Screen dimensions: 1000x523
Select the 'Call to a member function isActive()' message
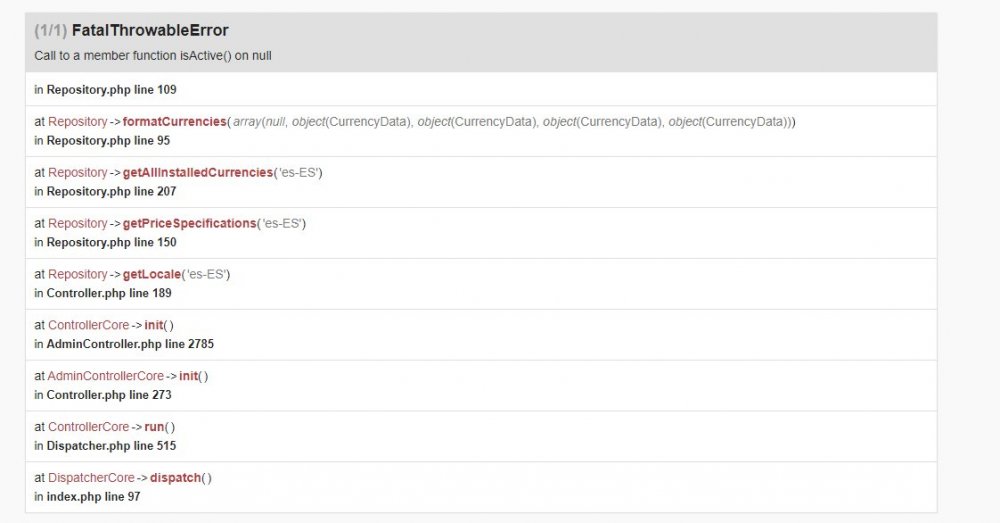[153, 55]
